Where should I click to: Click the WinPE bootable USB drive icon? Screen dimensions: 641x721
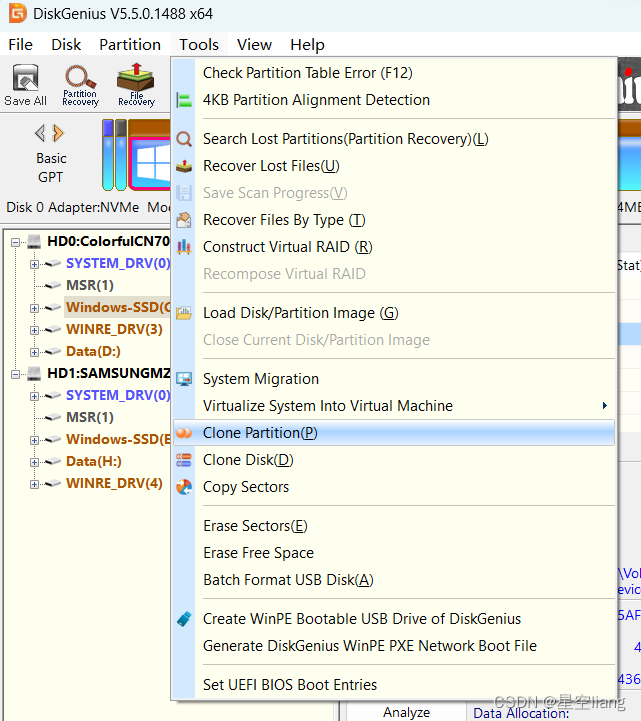coord(184,619)
